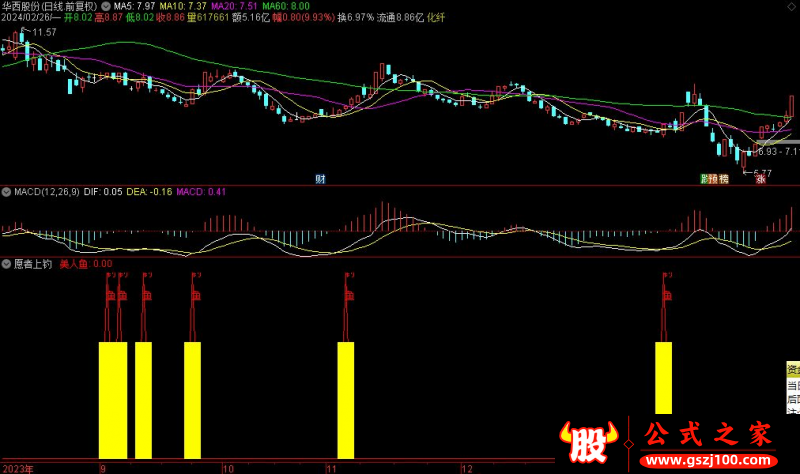Open the 愿者上钩 indicator name label
This screenshot has height=474, width=800.
pos(31,265)
